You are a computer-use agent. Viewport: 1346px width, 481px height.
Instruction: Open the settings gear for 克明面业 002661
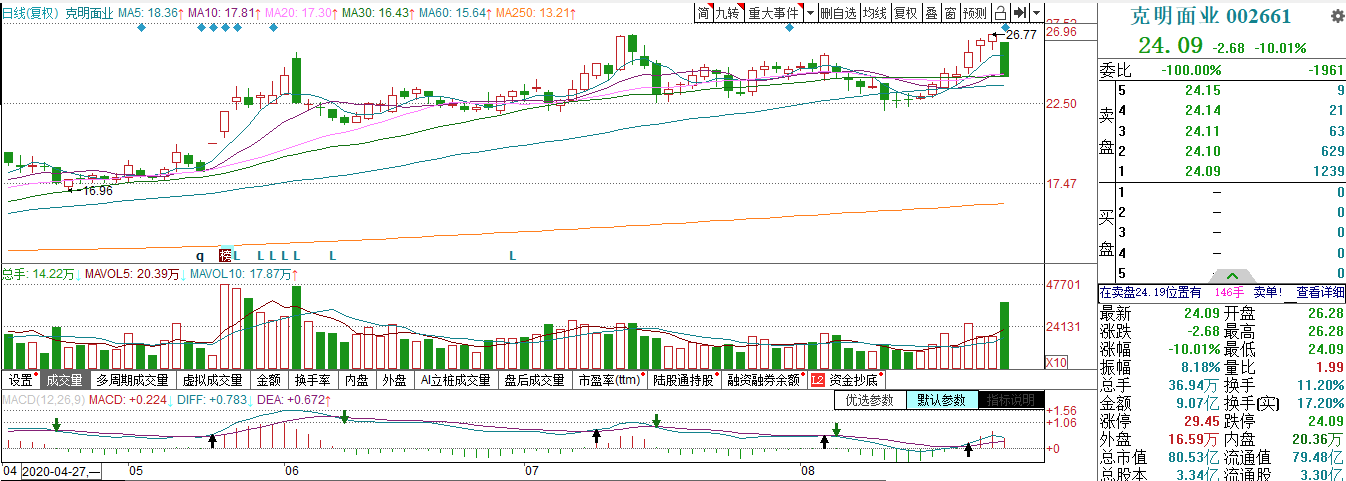coord(1338,17)
